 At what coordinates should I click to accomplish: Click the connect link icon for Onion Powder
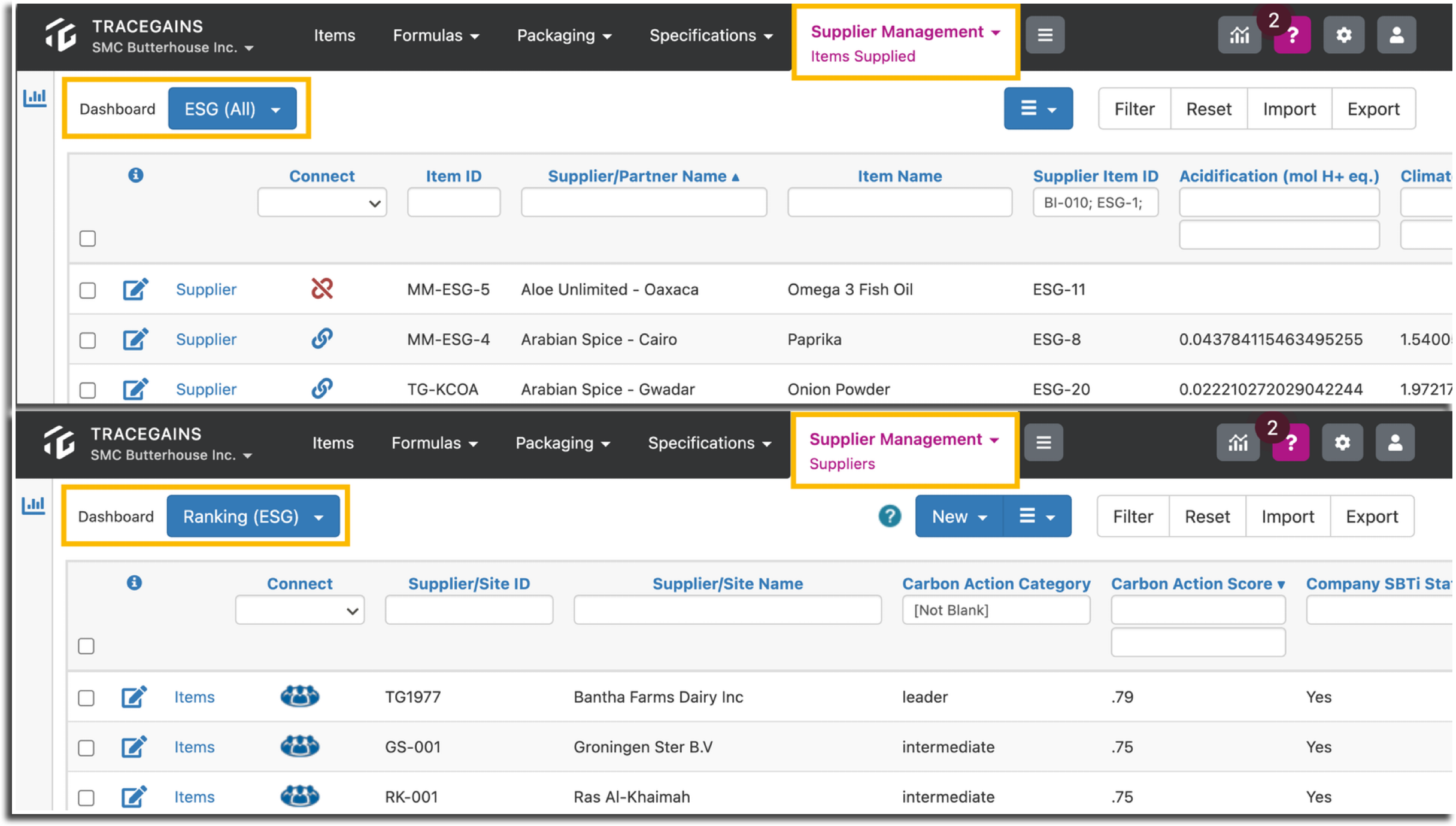point(322,388)
